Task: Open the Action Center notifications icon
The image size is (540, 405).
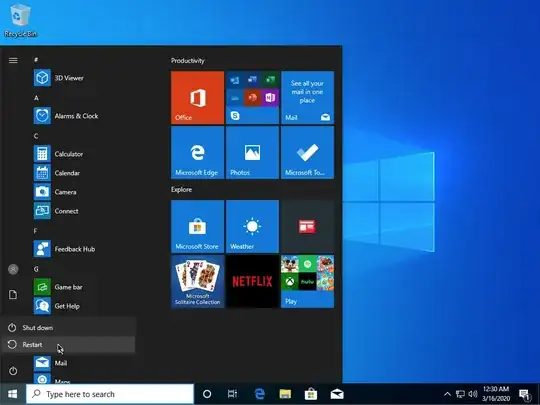Action: pyautogui.click(x=525, y=394)
